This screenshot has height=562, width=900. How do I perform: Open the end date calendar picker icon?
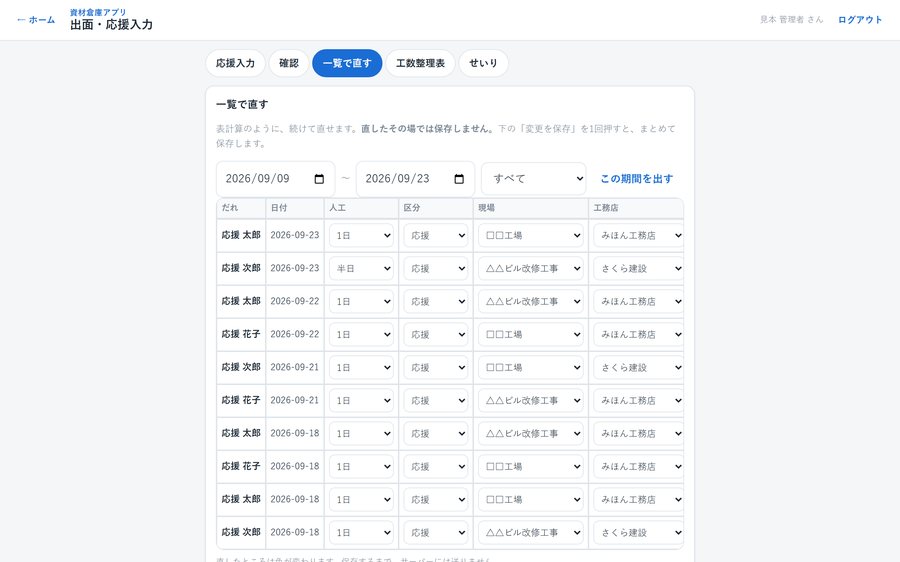pos(459,179)
